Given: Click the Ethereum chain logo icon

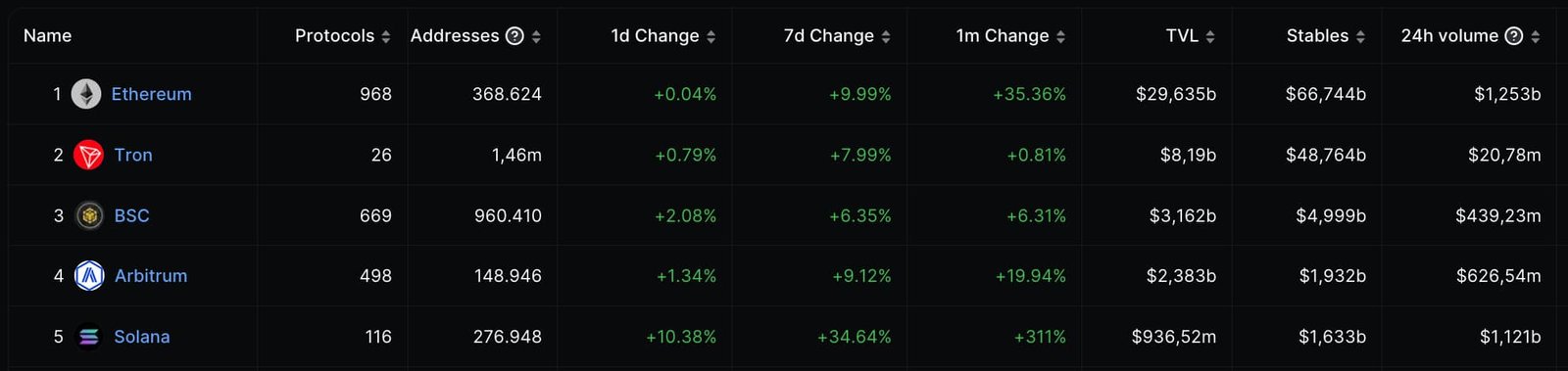Looking at the screenshot, I should [86, 94].
